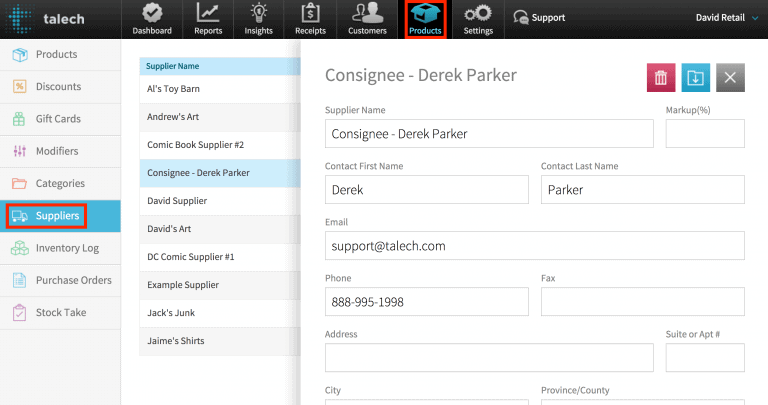Save supplier with blue download icon
Screen dimensions: 768x405
696,78
